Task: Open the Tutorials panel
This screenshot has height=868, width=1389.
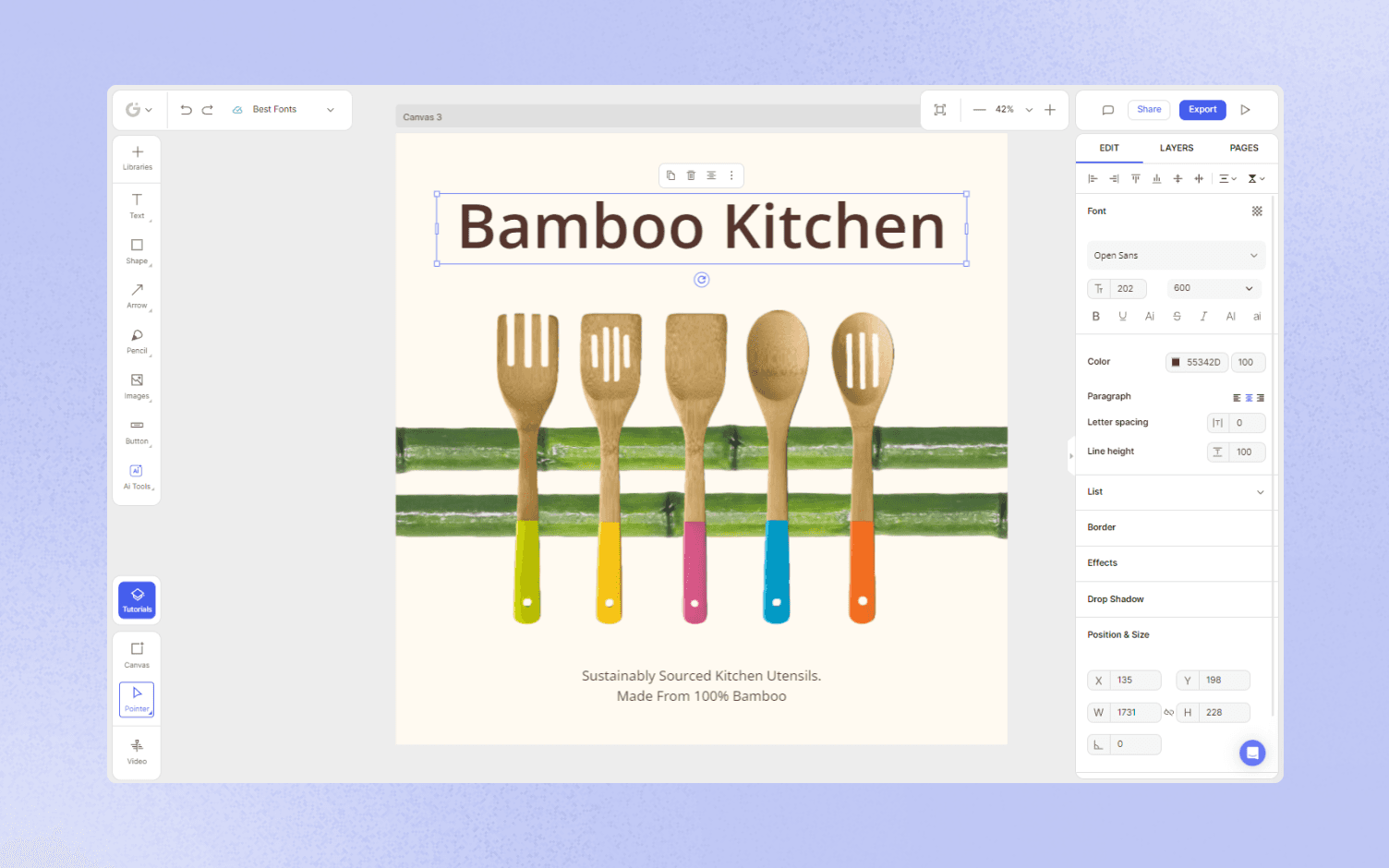Action: [137, 600]
